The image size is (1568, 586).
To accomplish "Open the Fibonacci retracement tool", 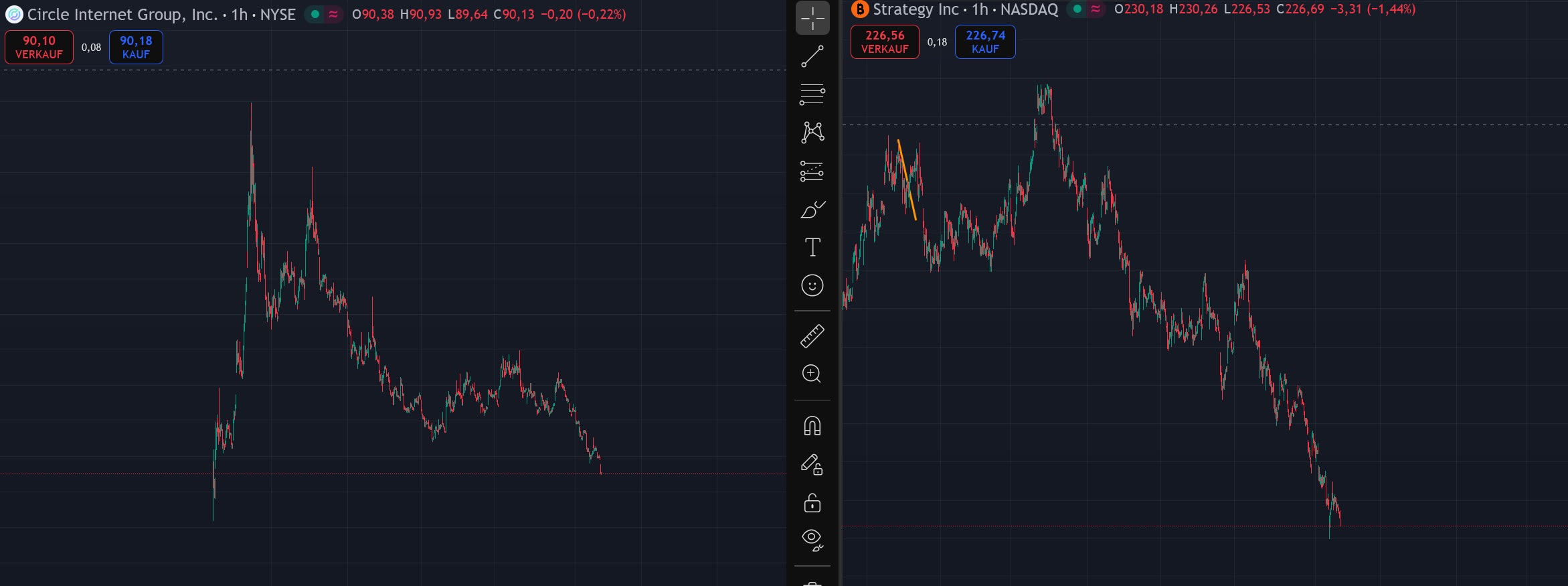I will click(812, 94).
